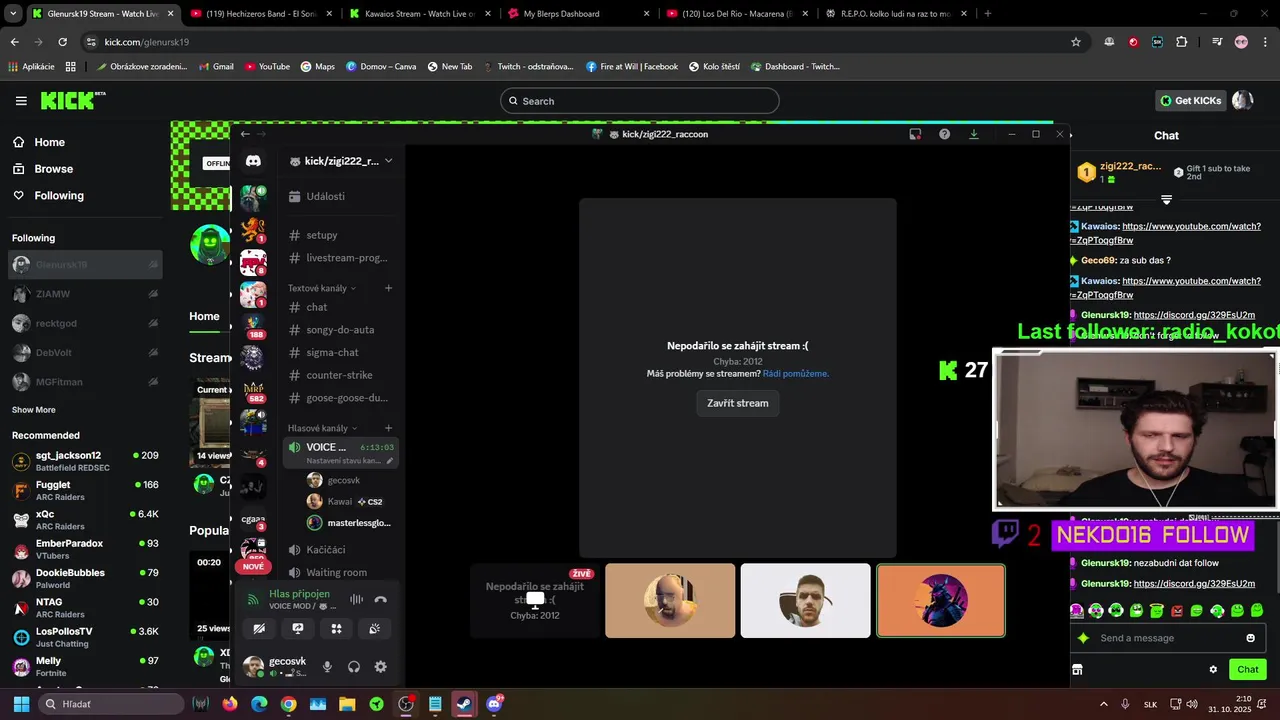Create channel in Textové kanály category
Image resolution: width=1280 pixels, height=720 pixels.
coord(388,288)
